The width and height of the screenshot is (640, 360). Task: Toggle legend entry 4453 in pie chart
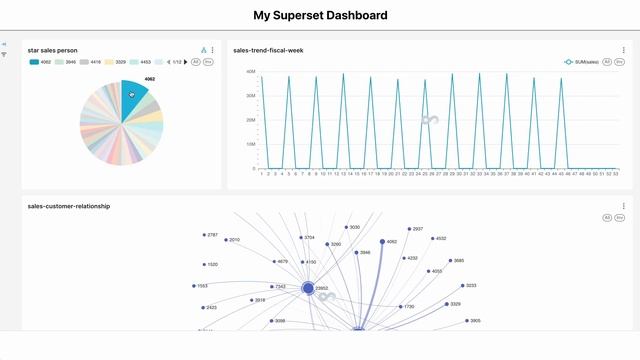coord(140,62)
